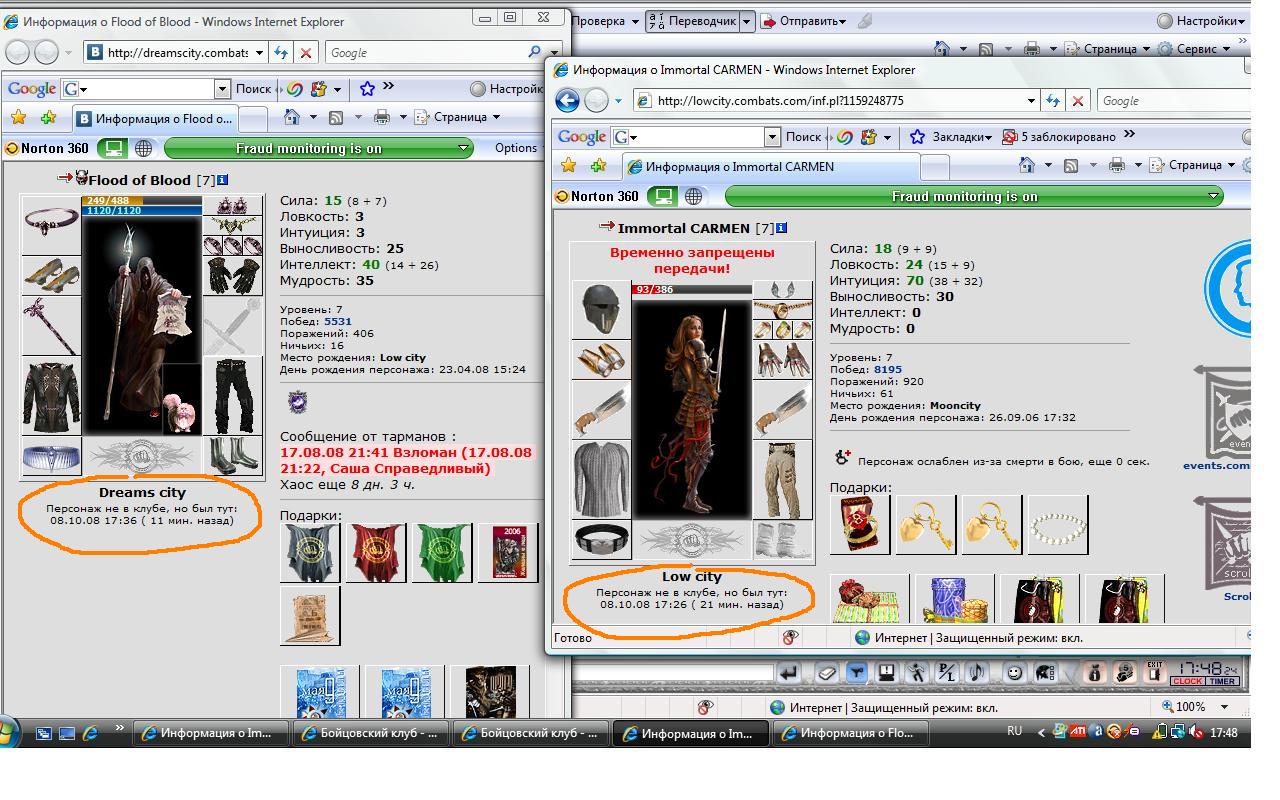Open info icon next to Immortal CARMEN [7]
This screenshot has width=1280, height=800.
781,228
